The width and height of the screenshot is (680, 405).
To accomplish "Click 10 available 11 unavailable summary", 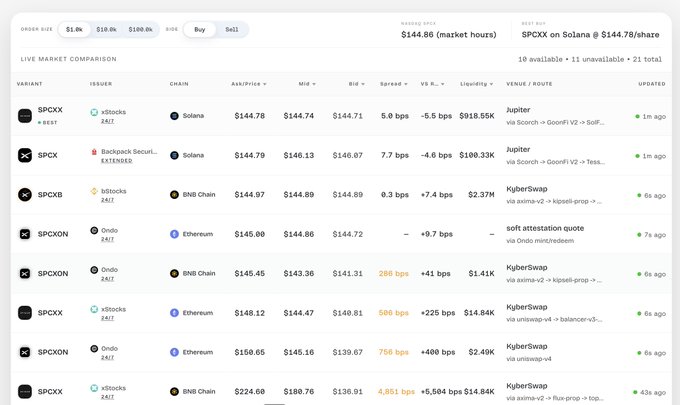I will pyautogui.click(x=590, y=59).
